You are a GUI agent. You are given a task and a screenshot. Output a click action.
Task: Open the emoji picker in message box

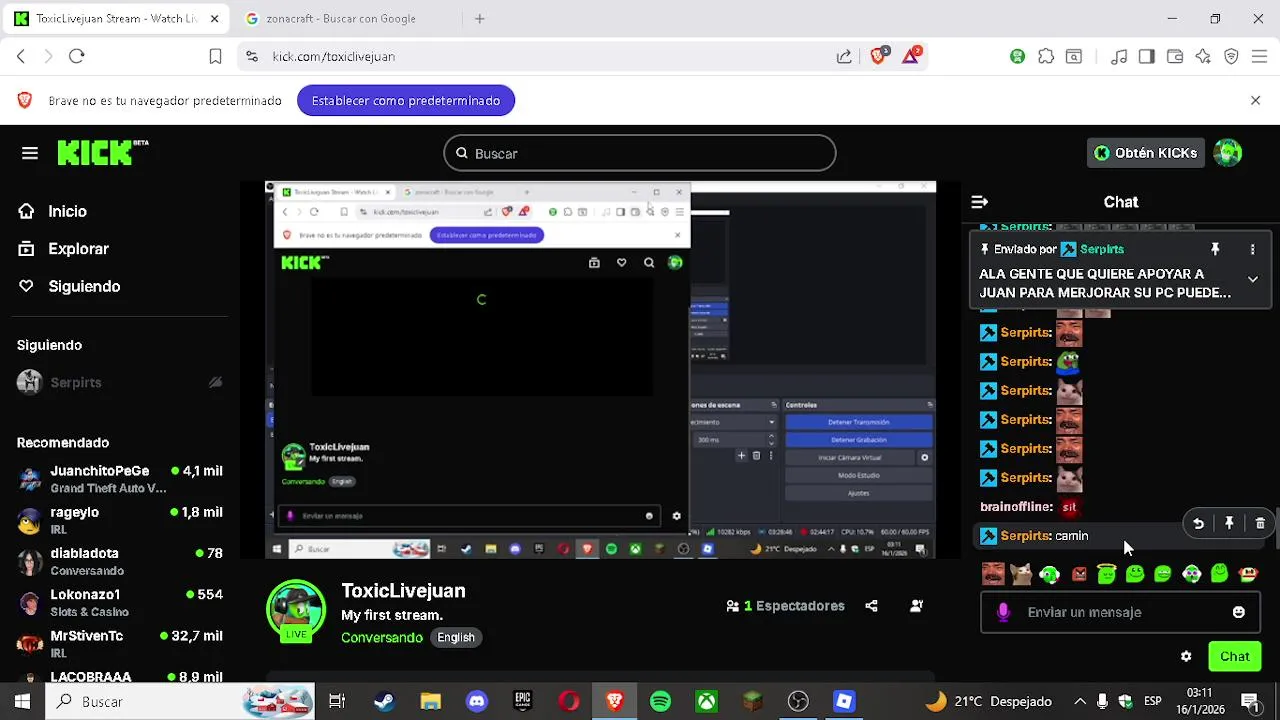pos(1239,612)
